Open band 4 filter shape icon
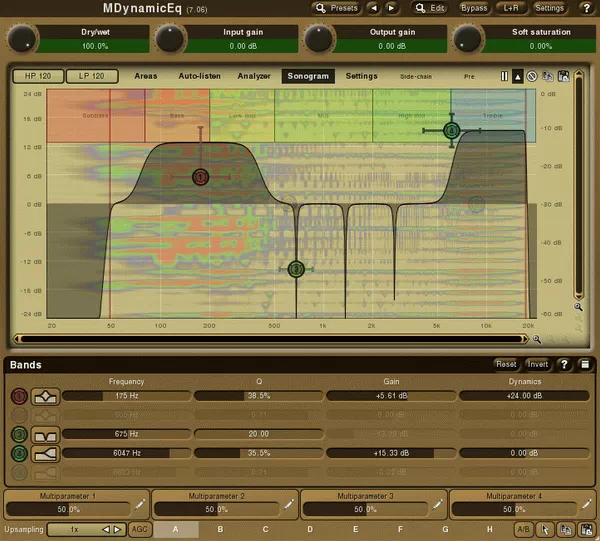 coord(46,453)
